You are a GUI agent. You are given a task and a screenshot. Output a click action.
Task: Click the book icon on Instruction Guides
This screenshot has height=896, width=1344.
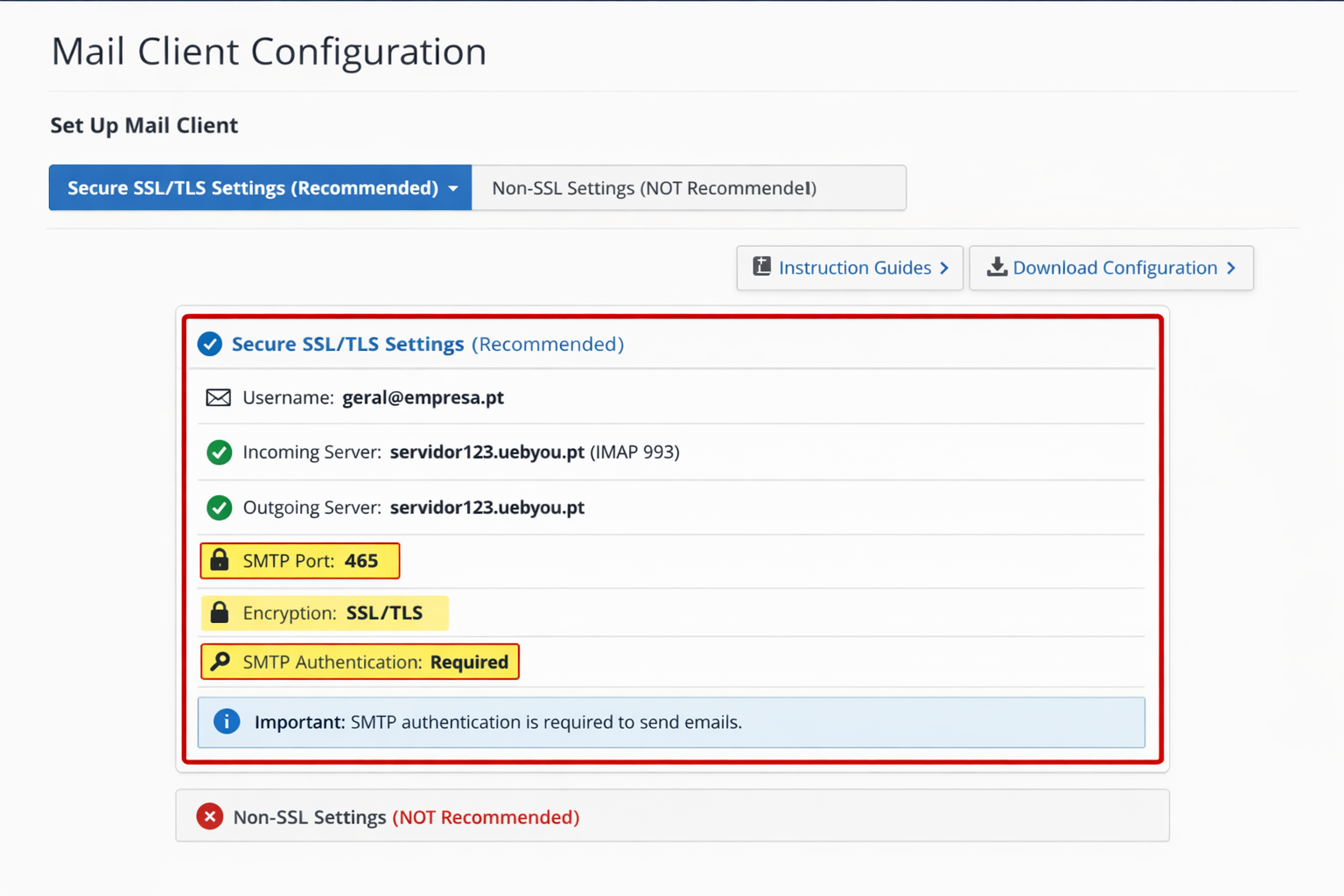pyautogui.click(x=762, y=267)
